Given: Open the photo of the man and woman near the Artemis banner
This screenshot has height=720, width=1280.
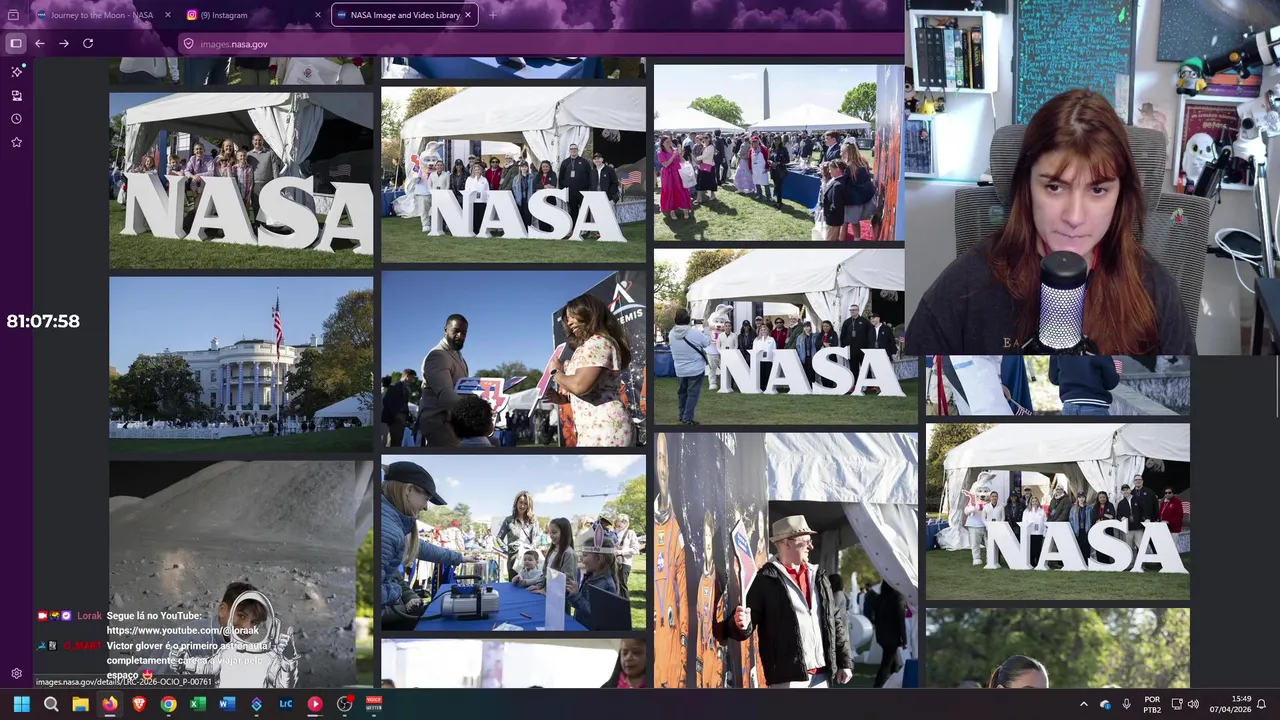Looking at the screenshot, I should [x=513, y=359].
